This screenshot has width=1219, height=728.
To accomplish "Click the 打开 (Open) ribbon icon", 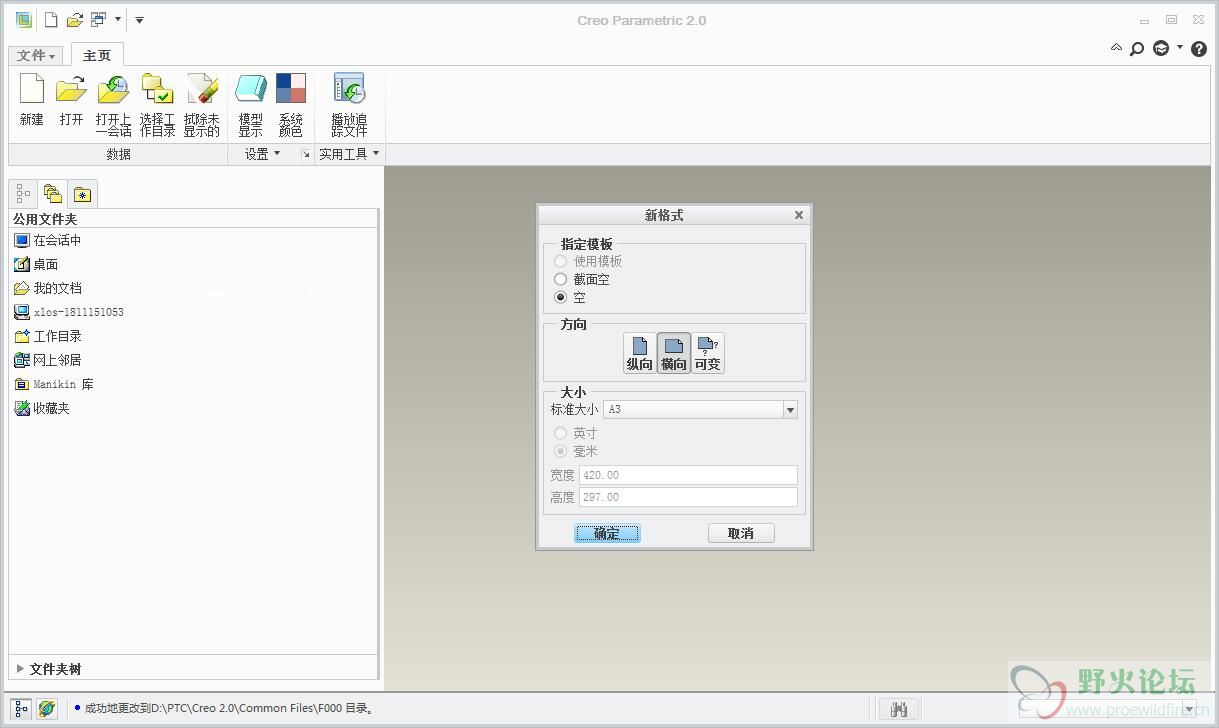I will click(x=71, y=100).
